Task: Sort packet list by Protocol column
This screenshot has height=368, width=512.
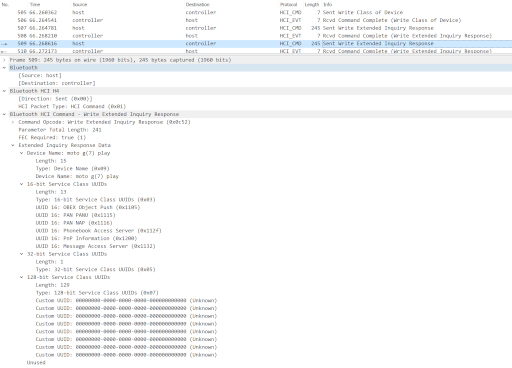Action: [288, 4]
